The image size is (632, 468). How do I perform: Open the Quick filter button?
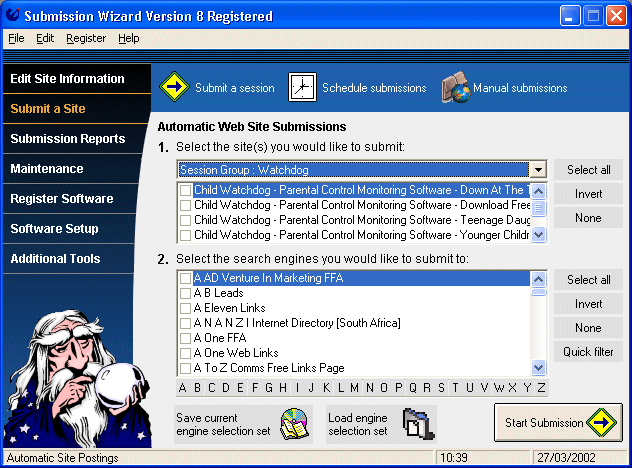click(x=588, y=352)
